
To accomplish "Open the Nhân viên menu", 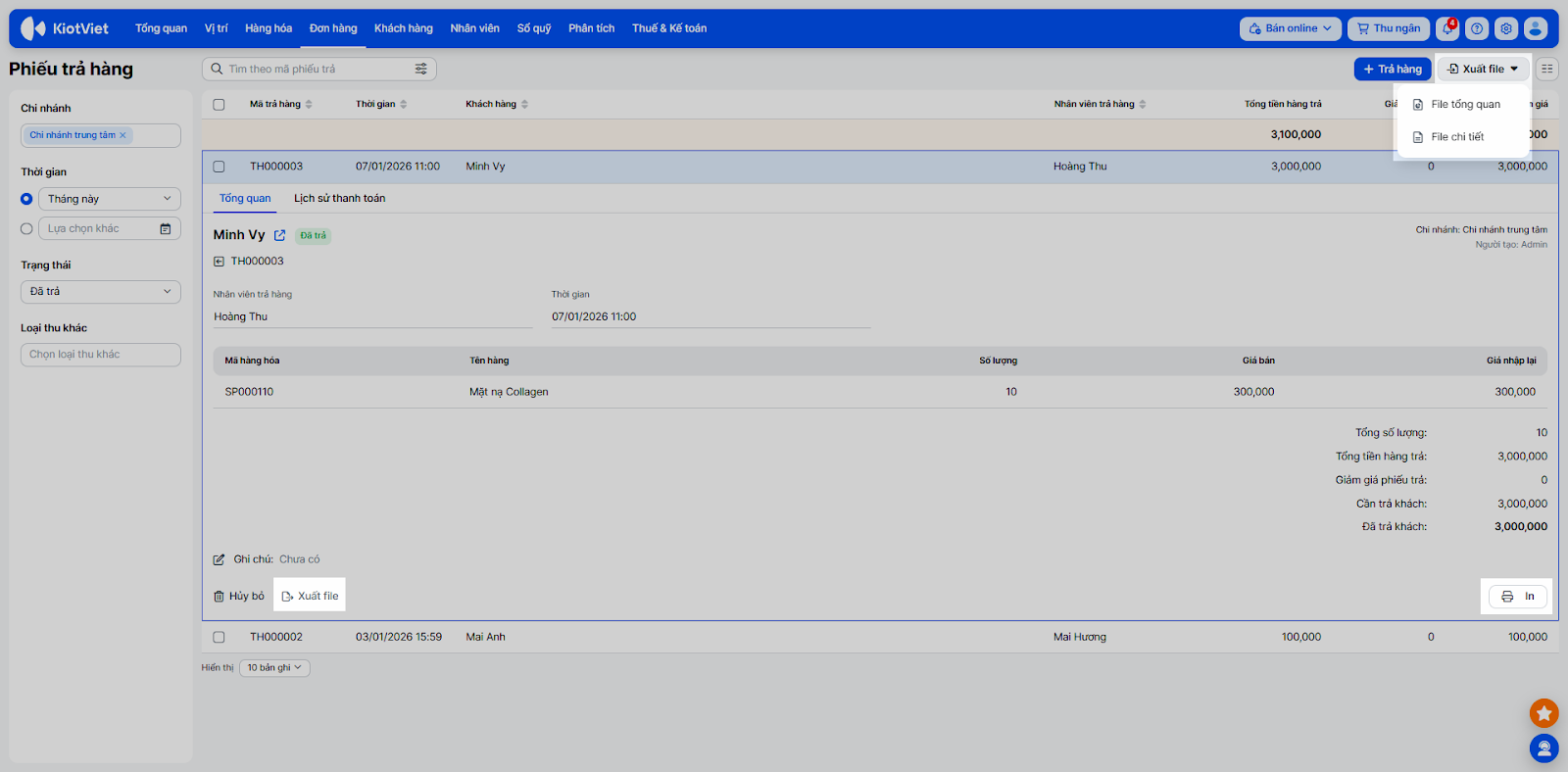I will (475, 28).
